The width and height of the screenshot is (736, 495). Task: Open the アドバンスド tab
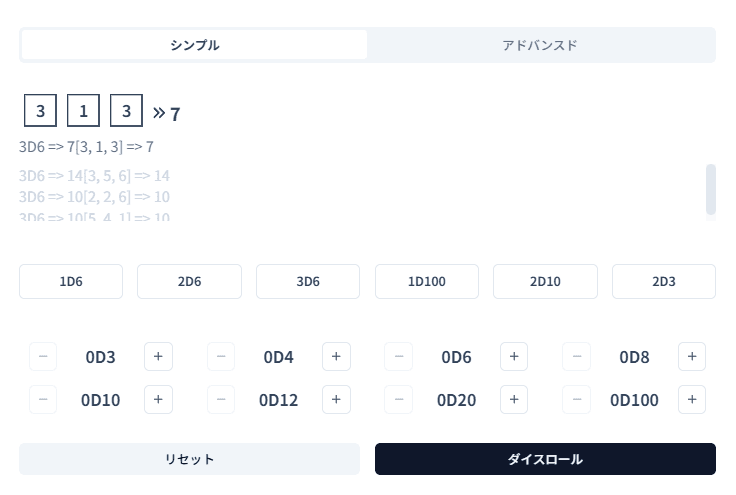pyautogui.click(x=540, y=45)
